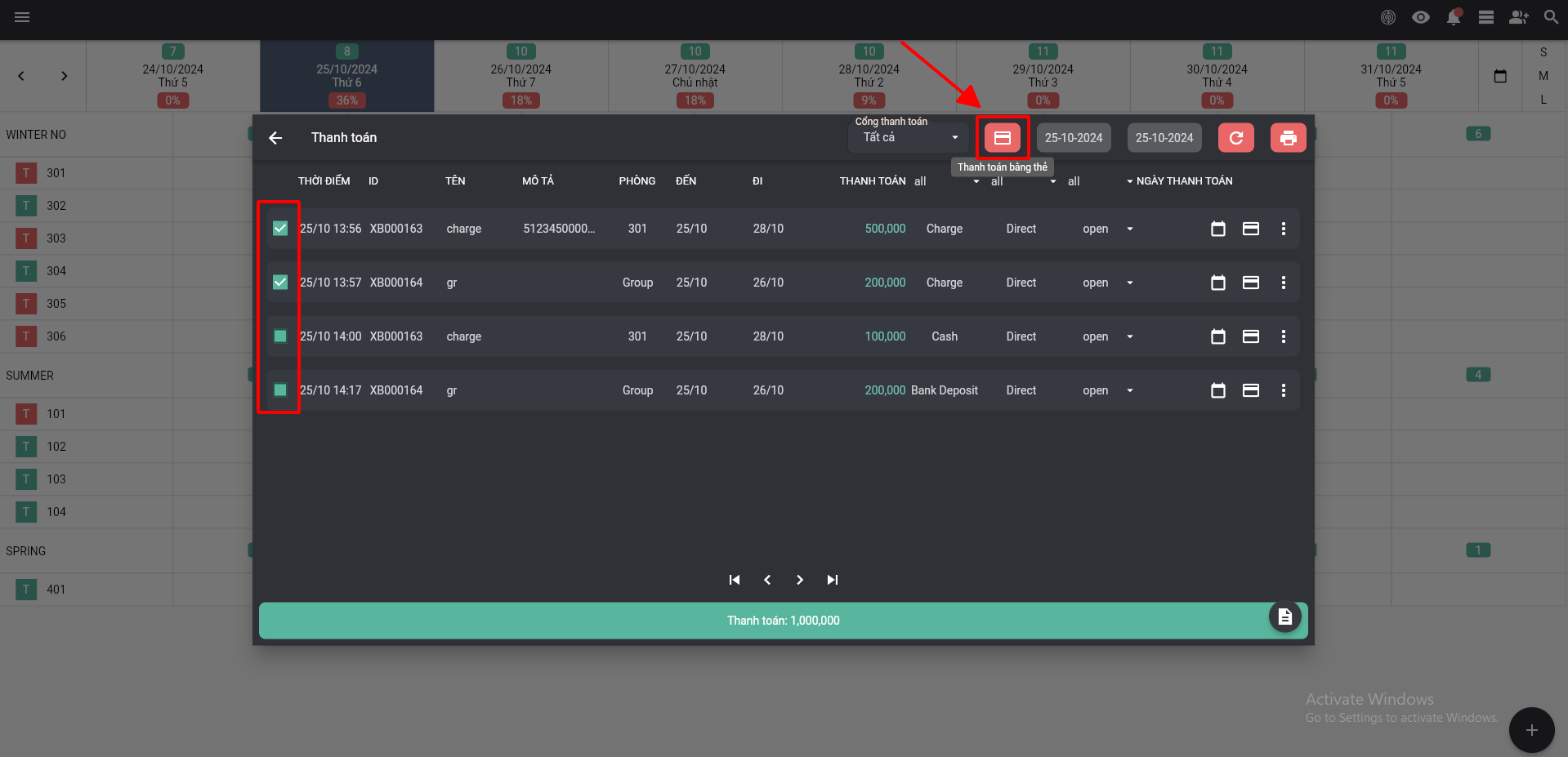Click the red print button

coord(1289,138)
